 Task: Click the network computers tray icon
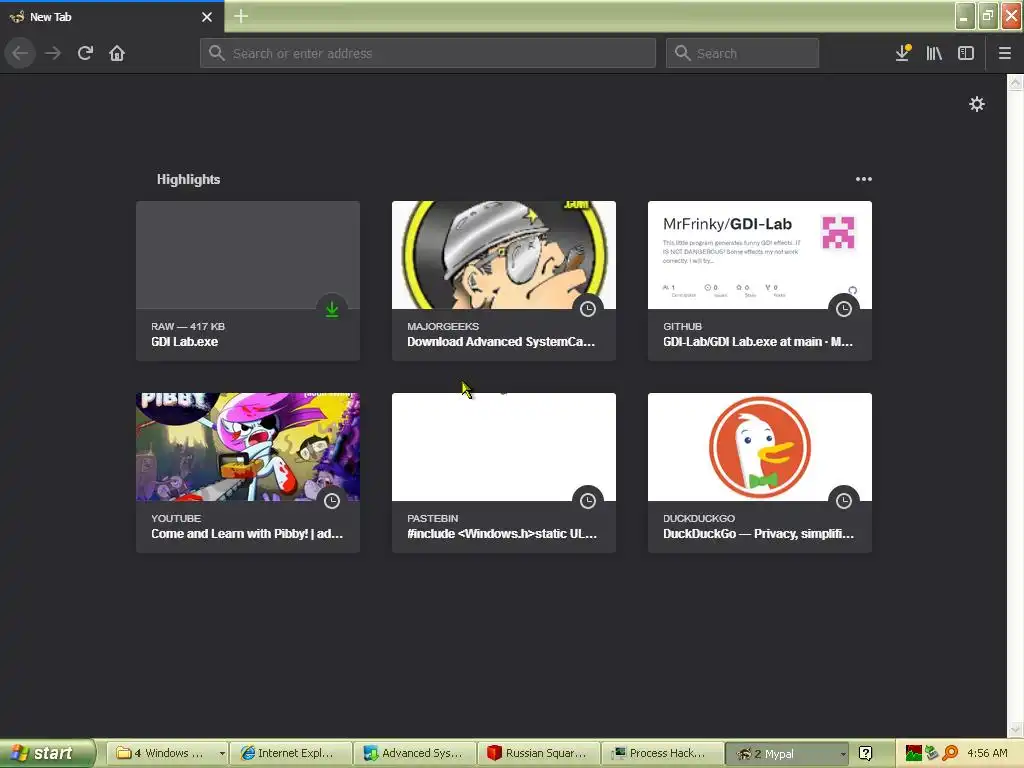932,754
